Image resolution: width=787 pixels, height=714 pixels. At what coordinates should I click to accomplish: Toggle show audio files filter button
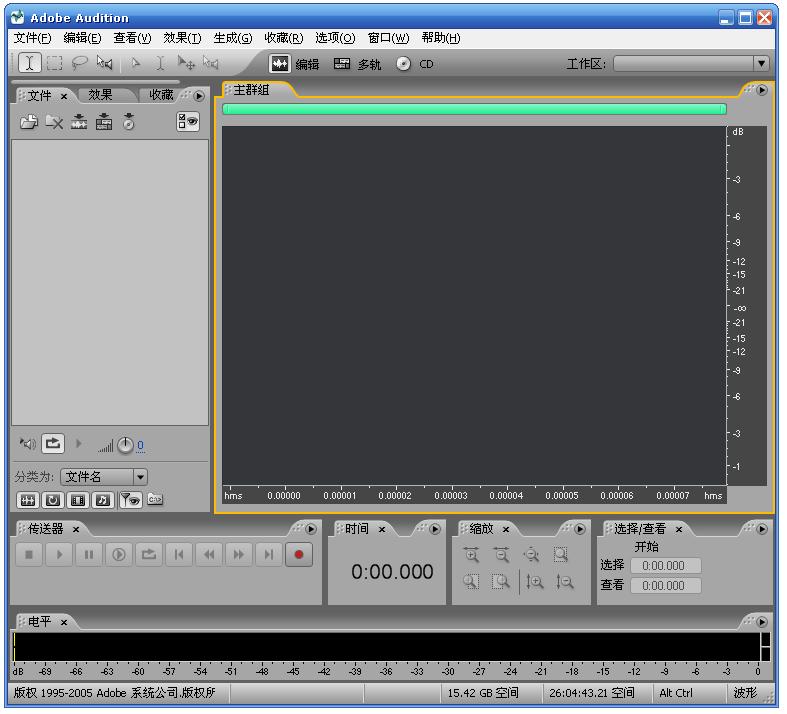(27, 499)
